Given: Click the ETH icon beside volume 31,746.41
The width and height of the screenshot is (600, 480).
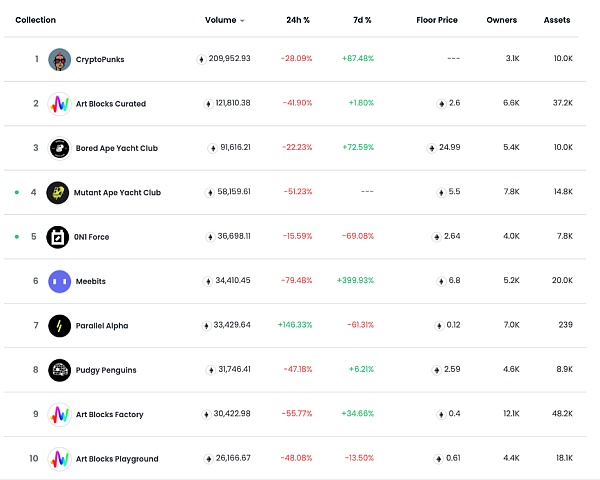Looking at the screenshot, I should click(x=211, y=370).
